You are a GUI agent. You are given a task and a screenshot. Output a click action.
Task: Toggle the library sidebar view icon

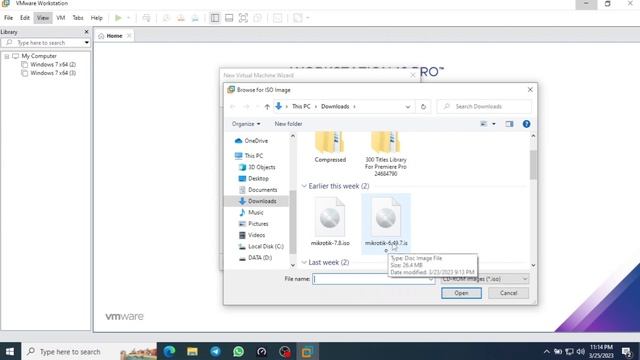click(x=215, y=18)
